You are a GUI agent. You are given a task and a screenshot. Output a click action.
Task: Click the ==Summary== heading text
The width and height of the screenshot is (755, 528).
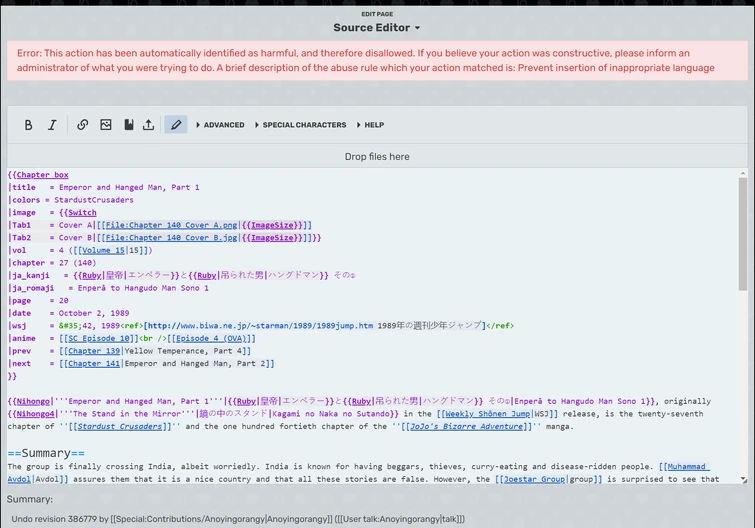(46, 453)
